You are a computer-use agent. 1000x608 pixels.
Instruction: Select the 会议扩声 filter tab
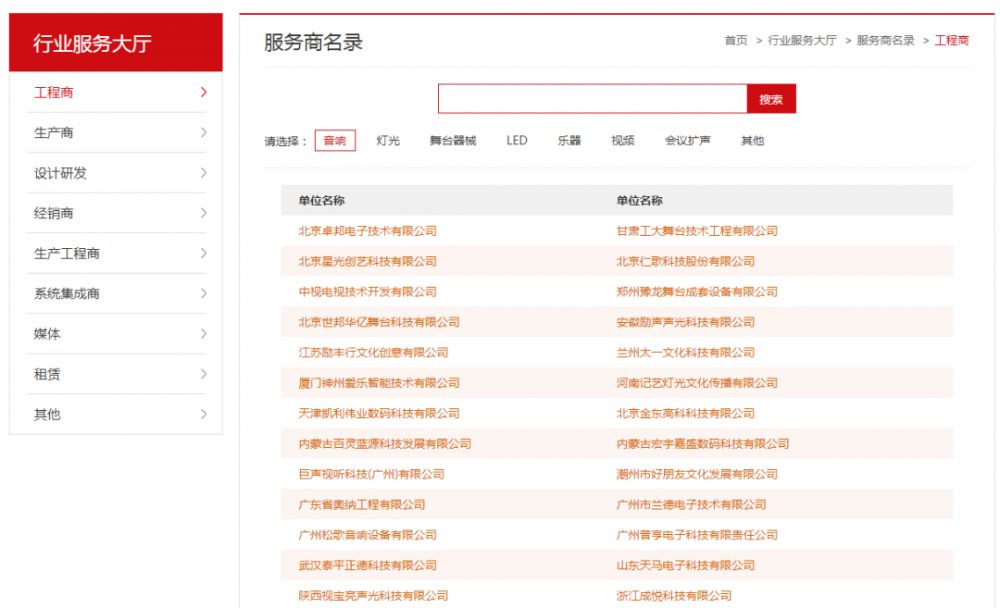688,140
